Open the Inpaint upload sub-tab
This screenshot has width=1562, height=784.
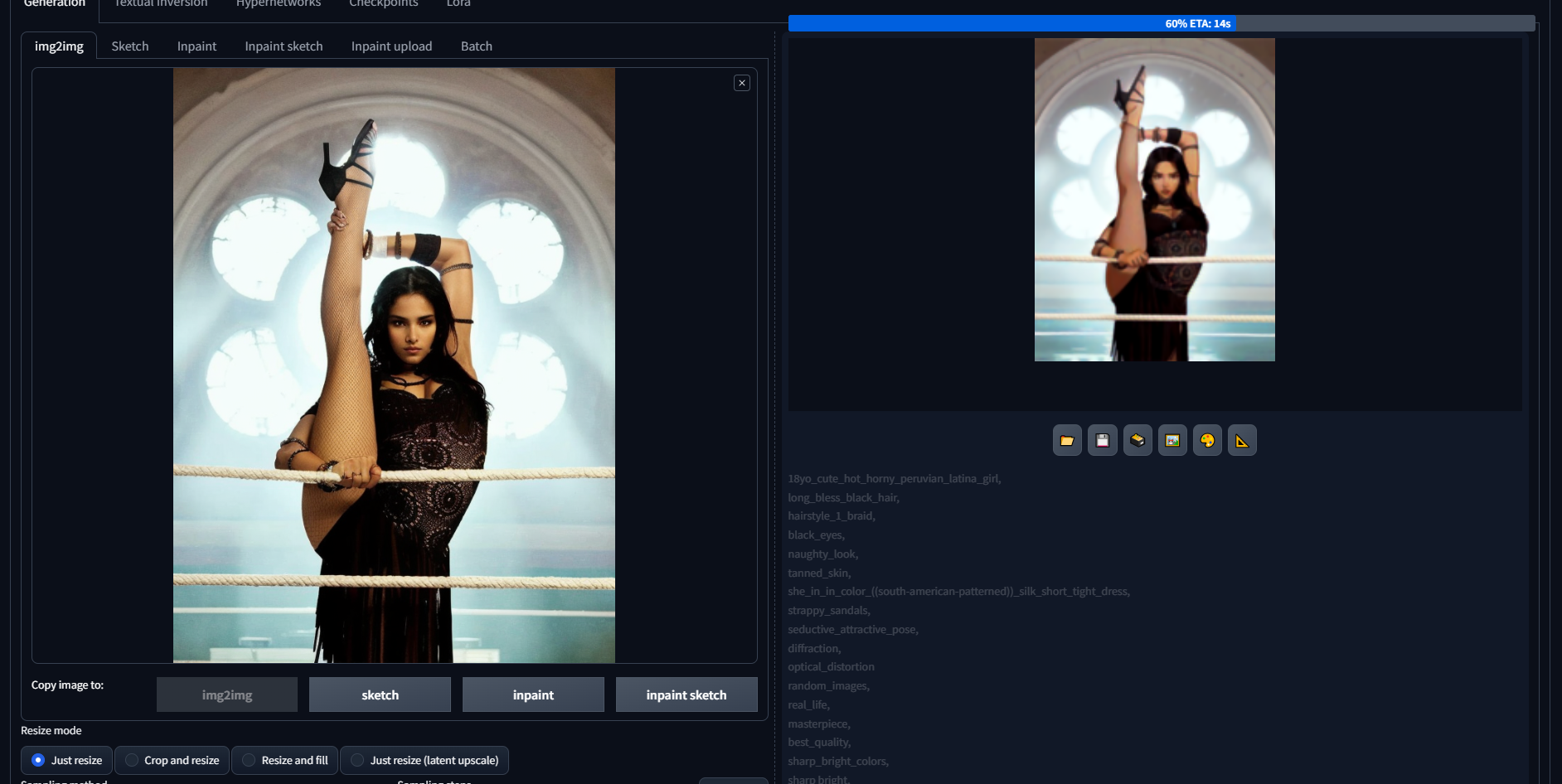[x=391, y=46]
